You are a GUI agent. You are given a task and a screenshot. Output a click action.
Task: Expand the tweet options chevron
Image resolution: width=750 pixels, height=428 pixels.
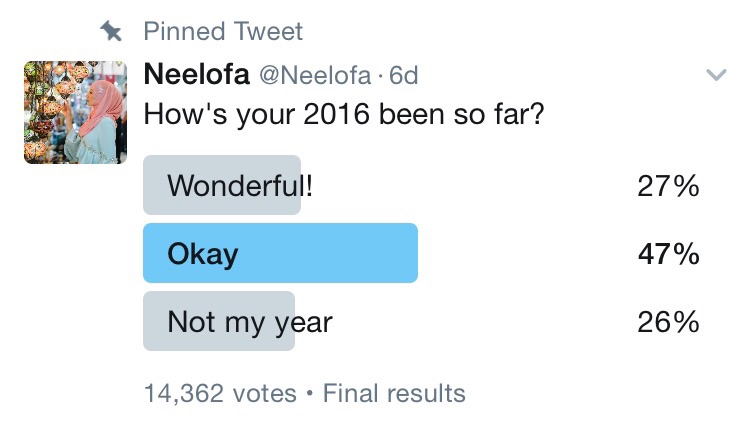pyautogui.click(x=716, y=75)
